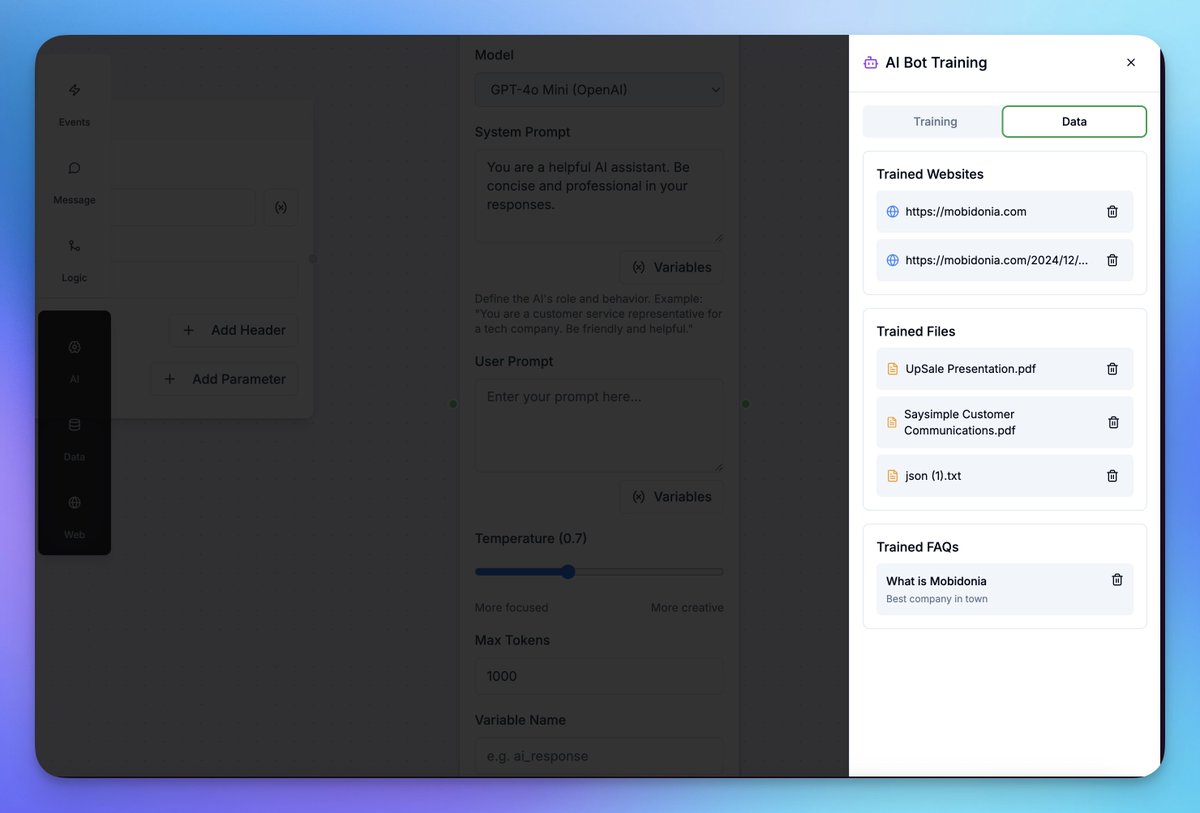The image size is (1200, 813).
Task: Open the Data sidebar category
Action: (74, 439)
